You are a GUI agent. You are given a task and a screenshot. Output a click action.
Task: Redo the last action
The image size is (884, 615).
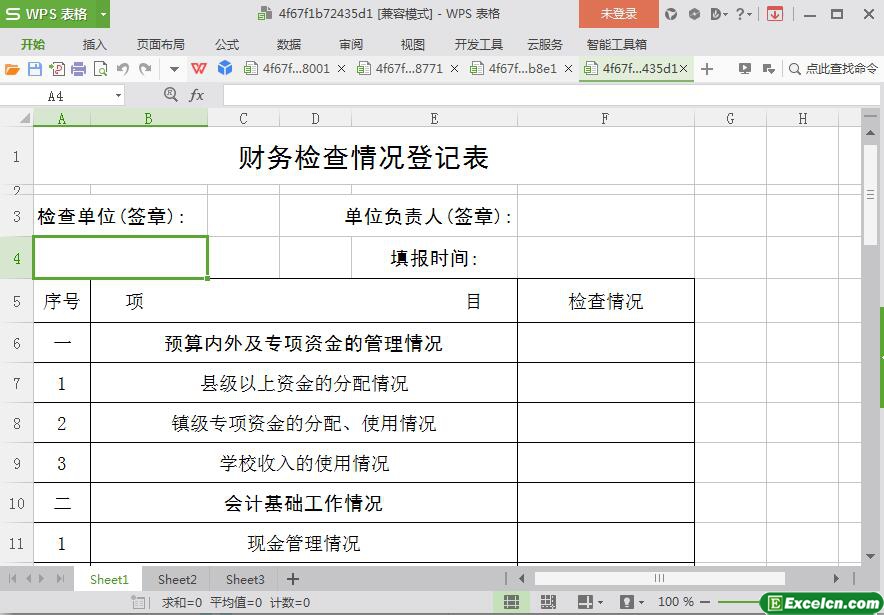pyautogui.click(x=145, y=69)
